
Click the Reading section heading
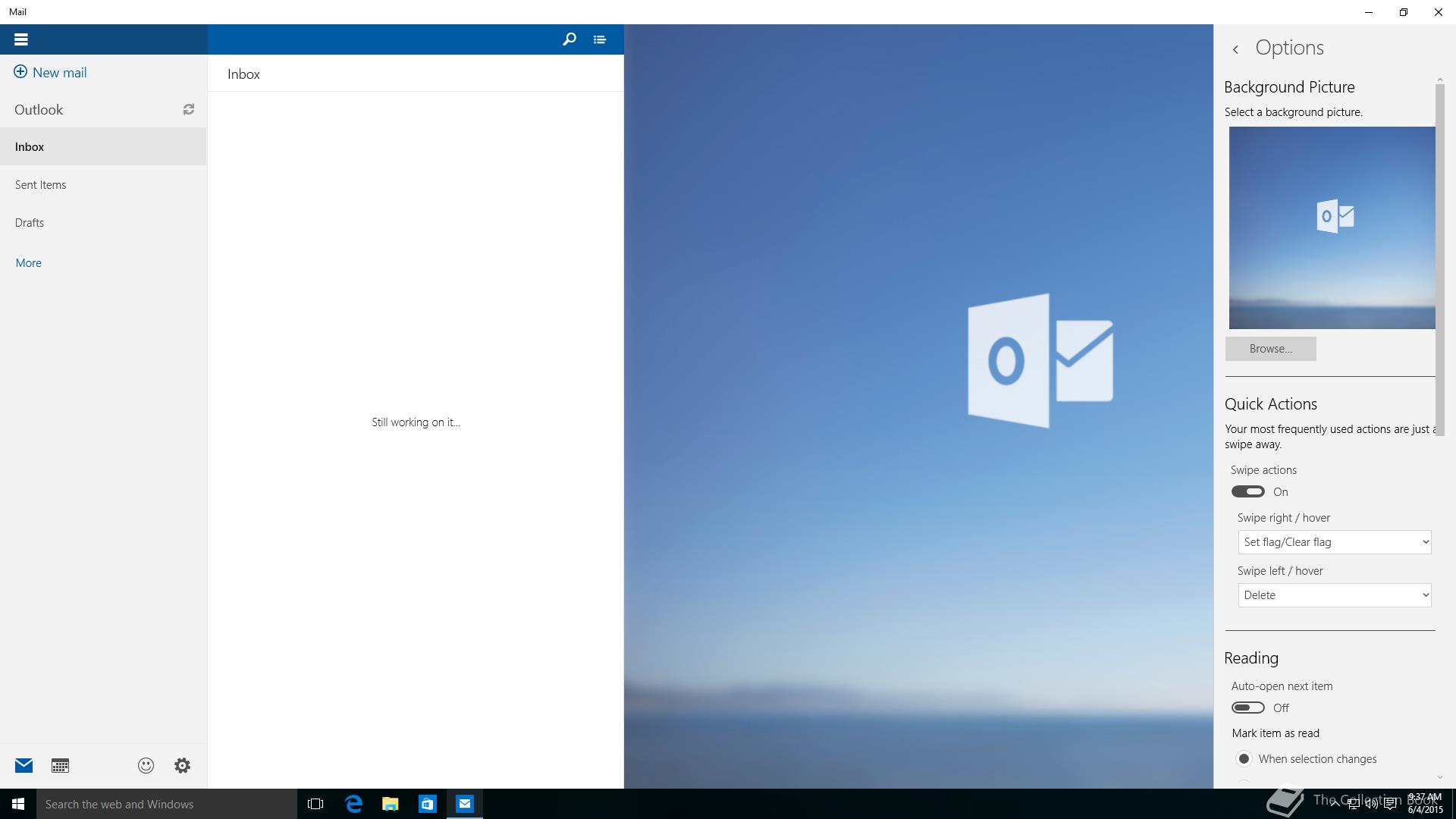(x=1251, y=658)
